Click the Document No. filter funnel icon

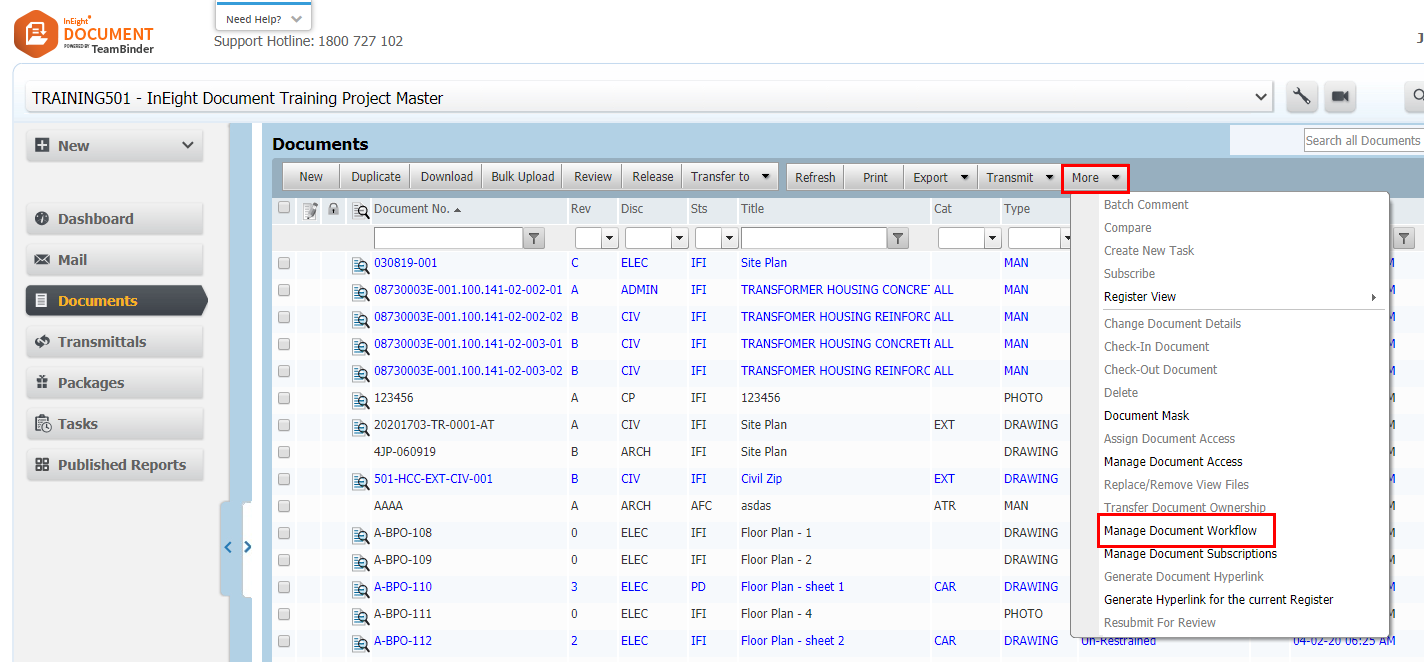(535, 238)
